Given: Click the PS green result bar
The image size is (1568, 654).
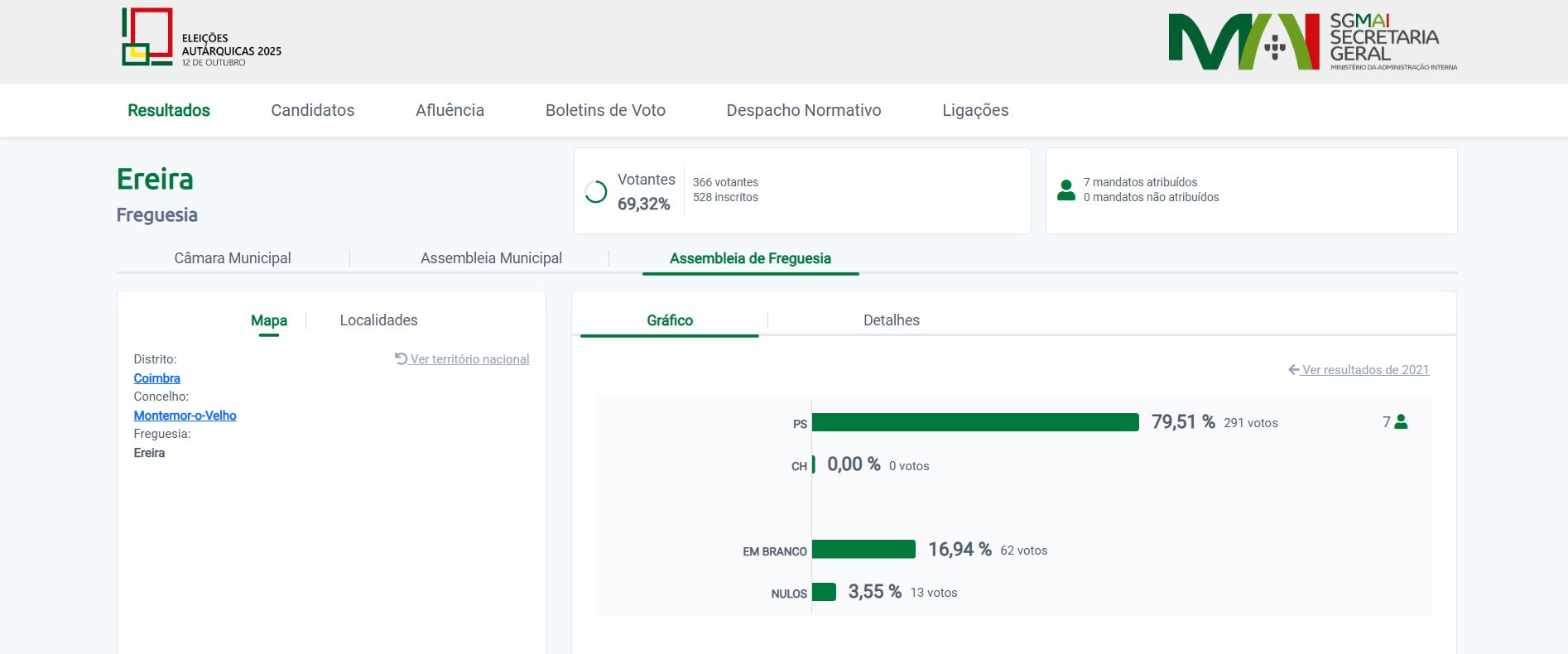Looking at the screenshot, I should 974,422.
